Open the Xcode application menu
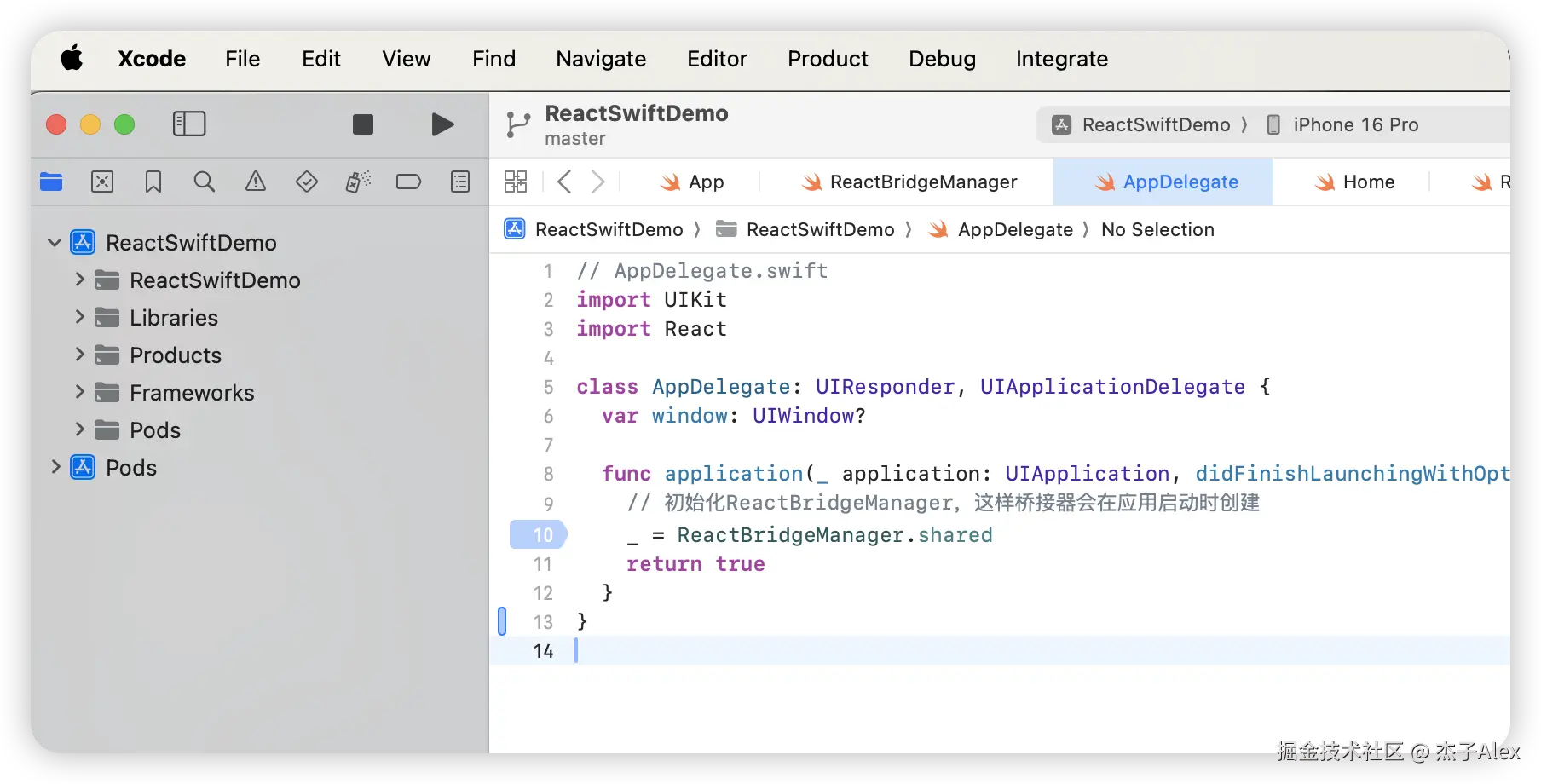 (x=152, y=59)
